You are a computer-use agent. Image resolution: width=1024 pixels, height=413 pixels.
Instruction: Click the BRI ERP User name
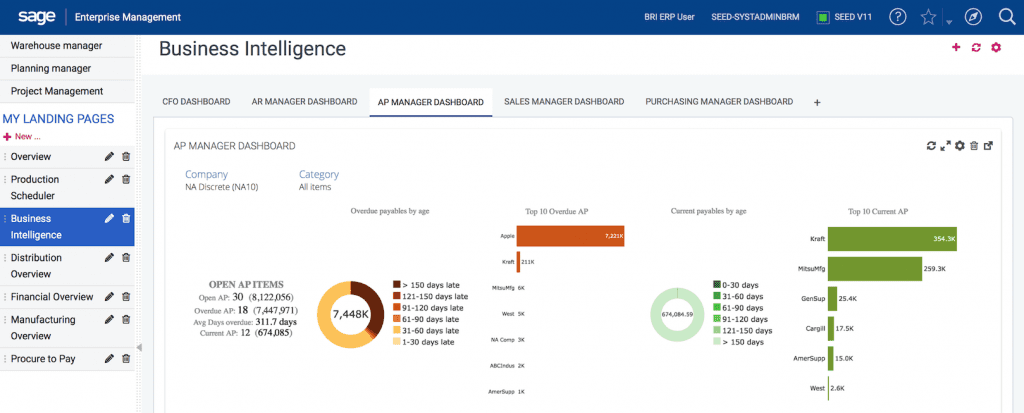coord(669,17)
